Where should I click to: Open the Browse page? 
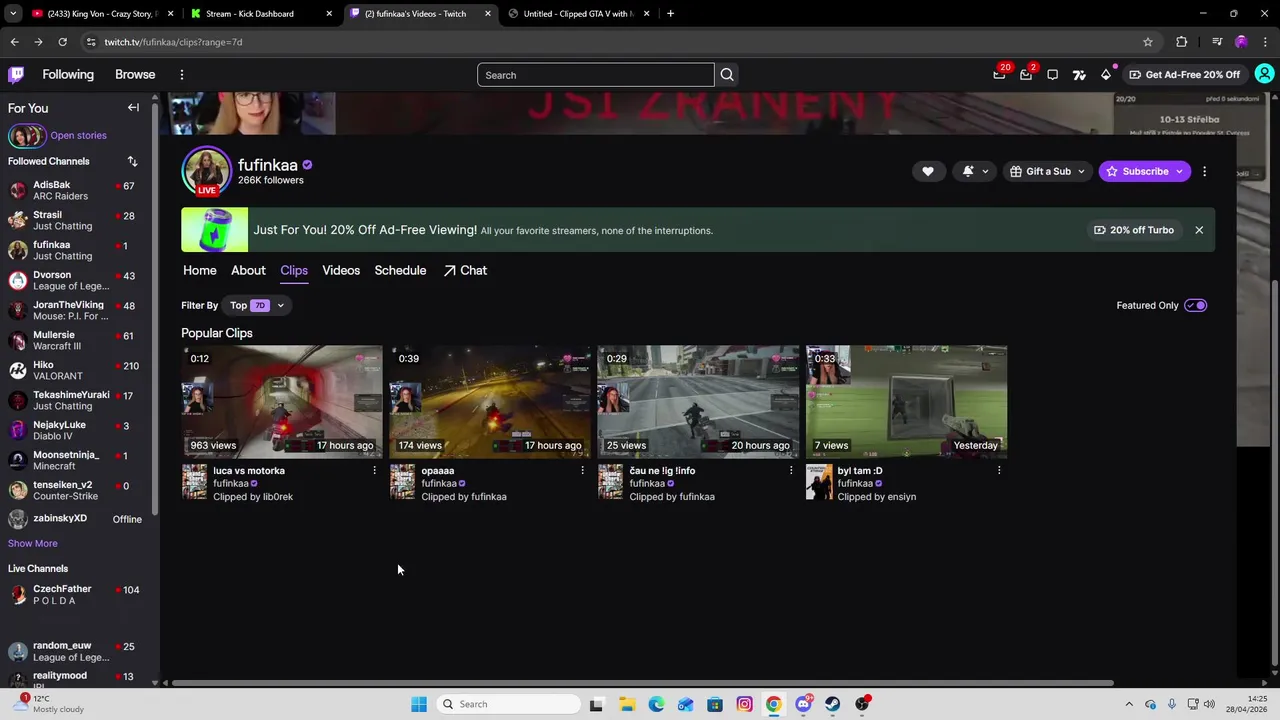(x=135, y=74)
